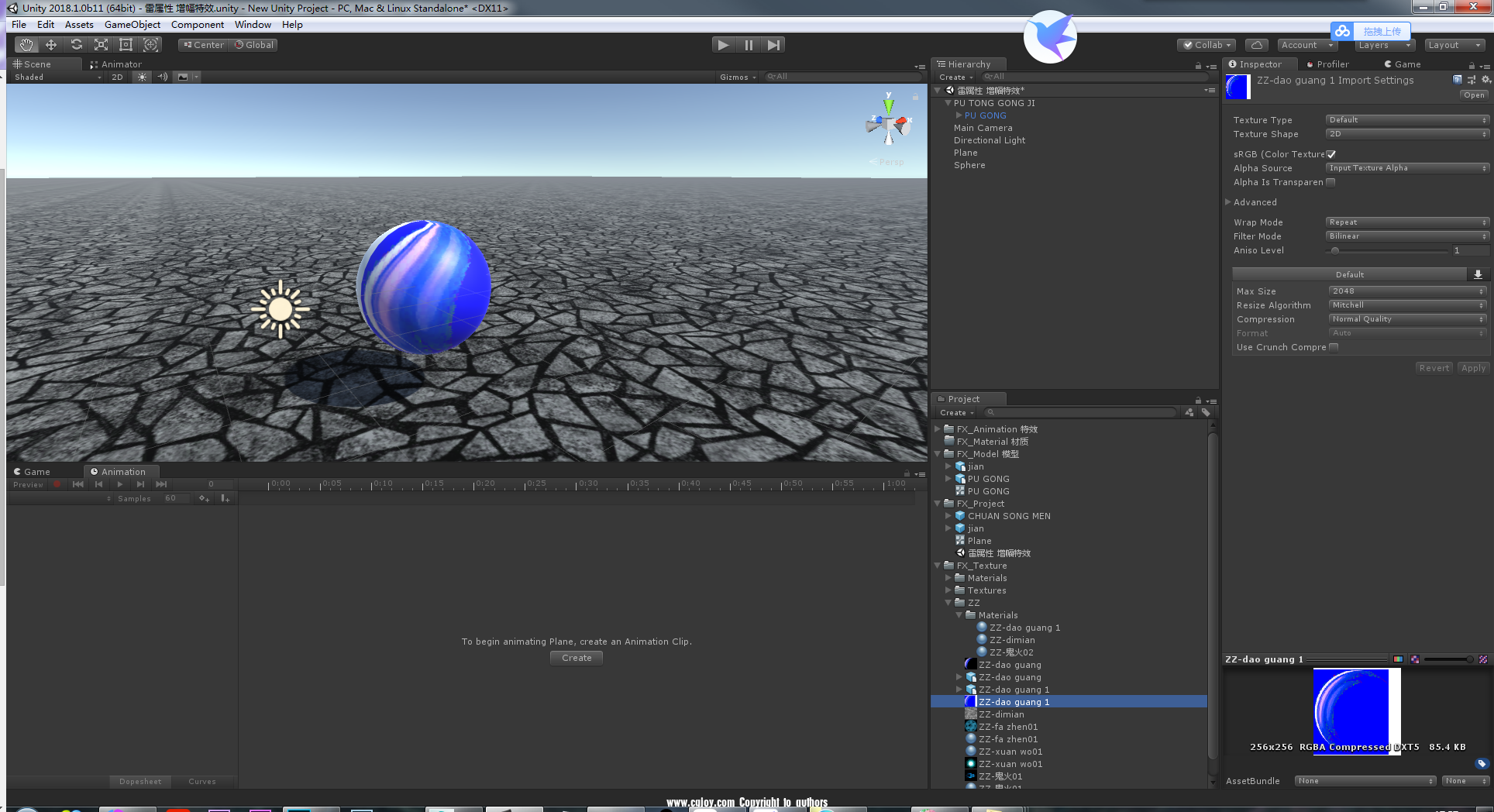
Task: Switch to bottom-left Game tab
Action: tap(32, 472)
